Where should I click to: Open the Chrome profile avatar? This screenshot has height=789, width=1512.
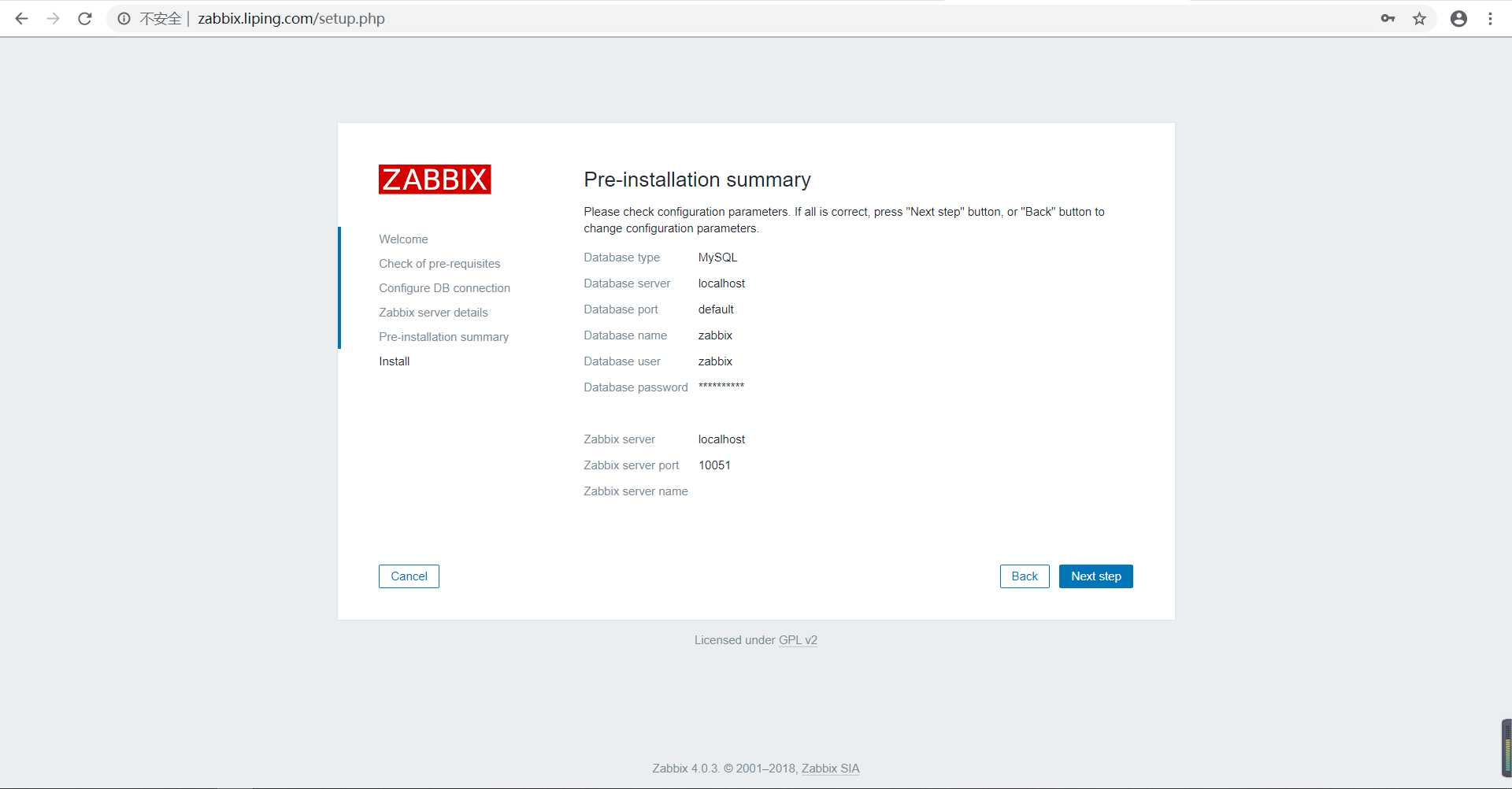click(1458, 18)
